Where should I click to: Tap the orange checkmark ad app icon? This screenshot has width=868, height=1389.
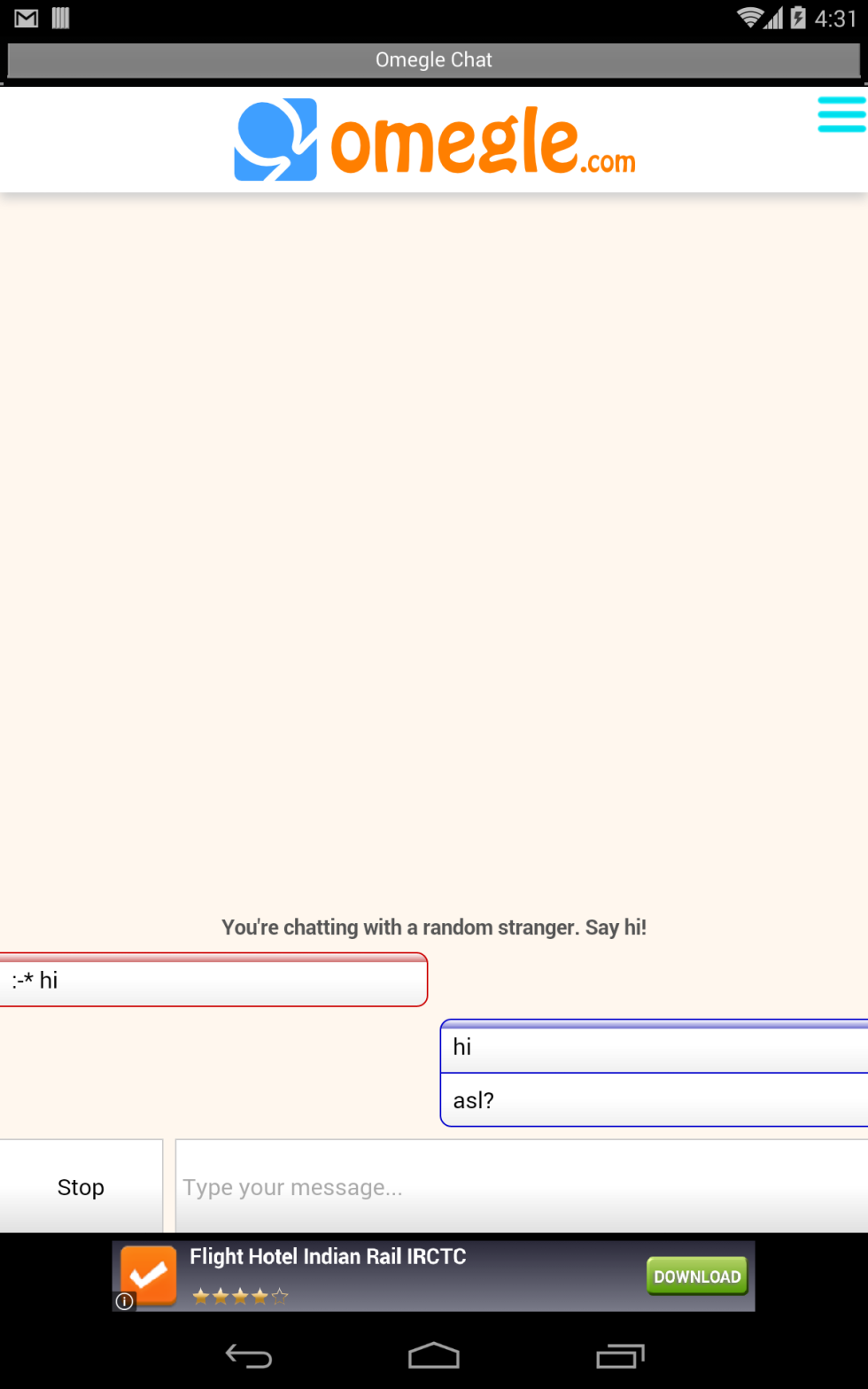(x=149, y=1275)
